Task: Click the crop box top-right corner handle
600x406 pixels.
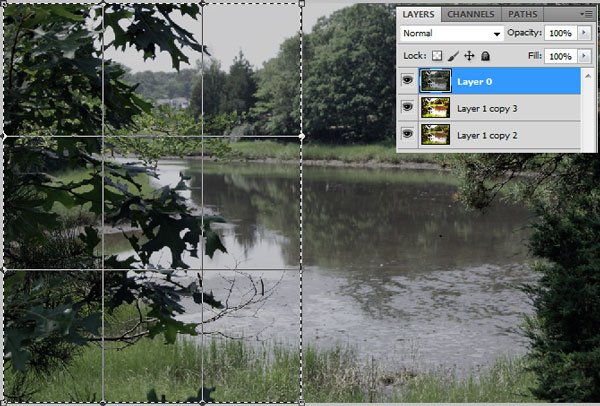Action: tap(302, 3)
